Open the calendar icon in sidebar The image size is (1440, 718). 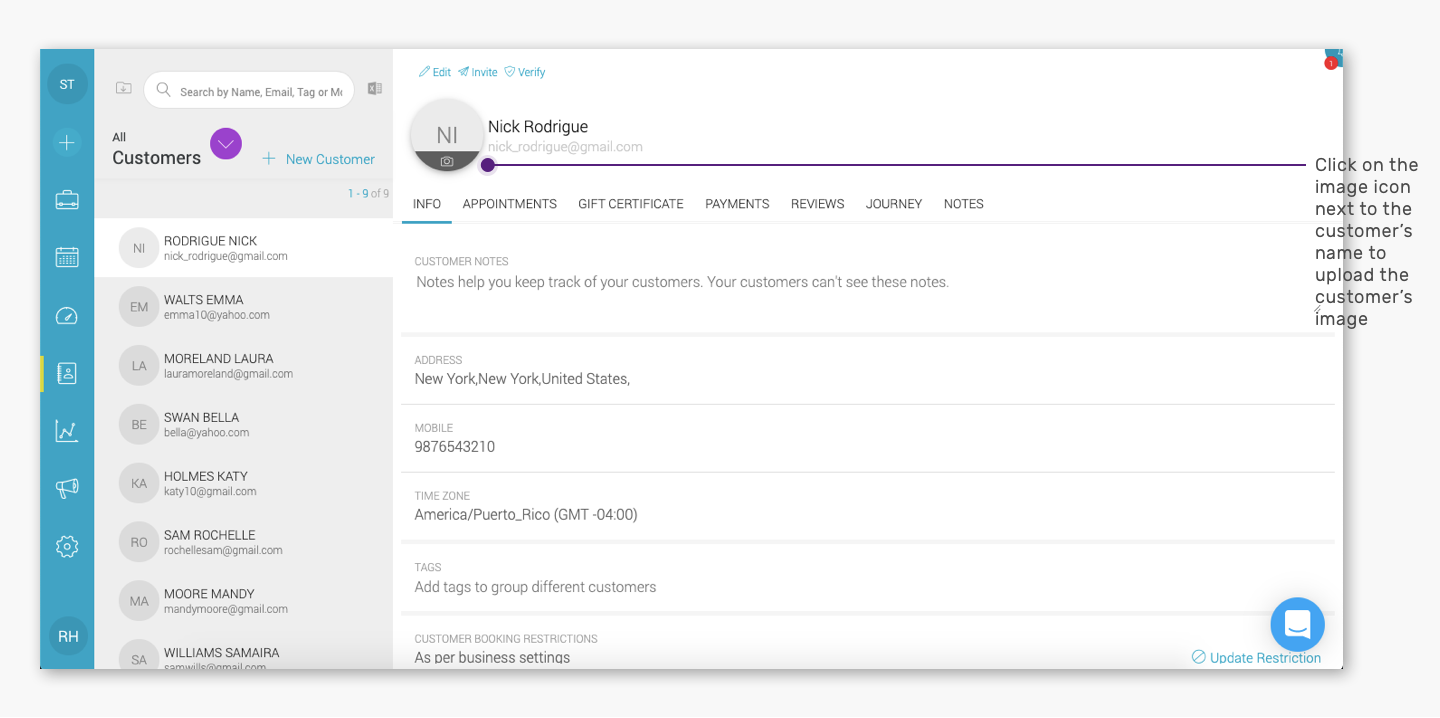pos(67,257)
